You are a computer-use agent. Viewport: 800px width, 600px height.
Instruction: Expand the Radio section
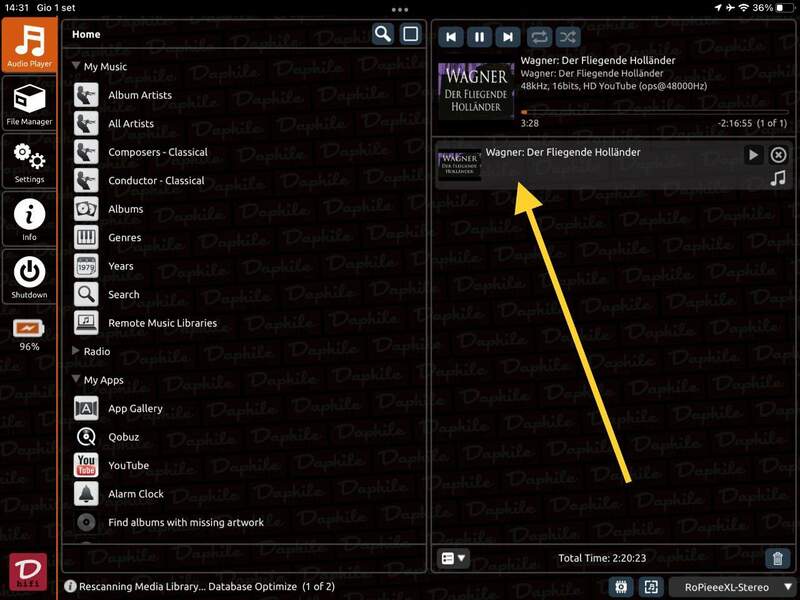click(77, 352)
